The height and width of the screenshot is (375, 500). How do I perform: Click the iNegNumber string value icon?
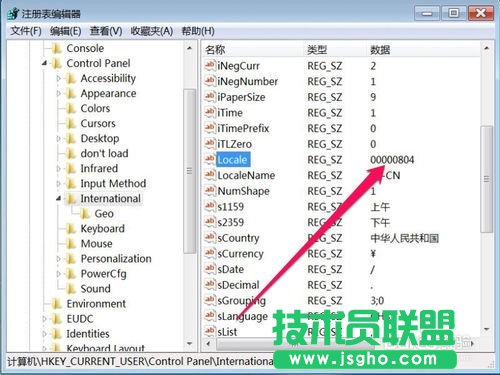[x=210, y=81]
